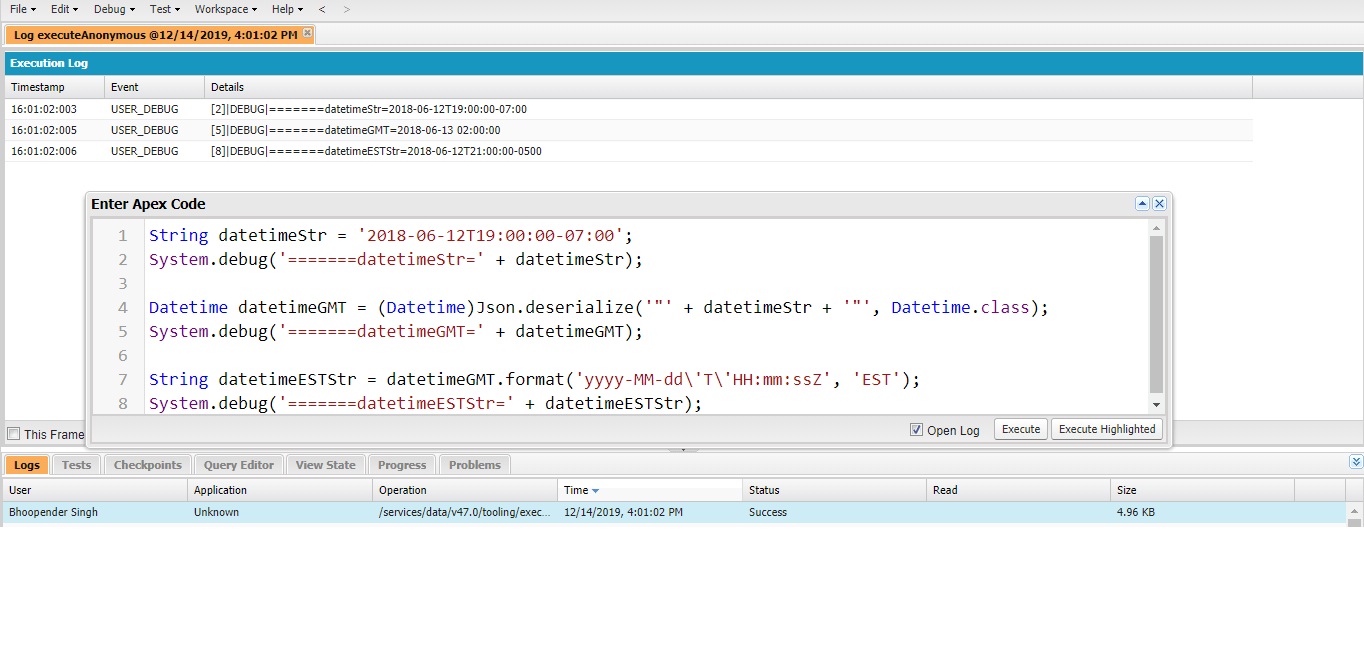Close the Log executeAnonymous tab
The image size is (1364, 672).
[308, 33]
